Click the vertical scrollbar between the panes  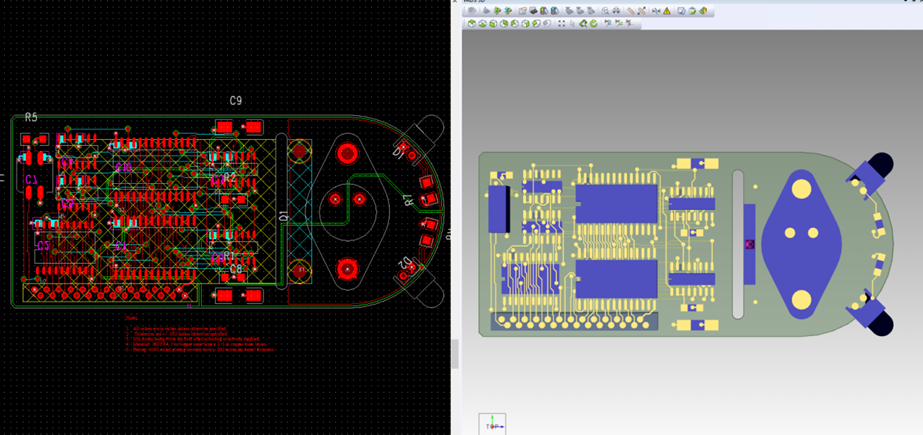(454, 354)
